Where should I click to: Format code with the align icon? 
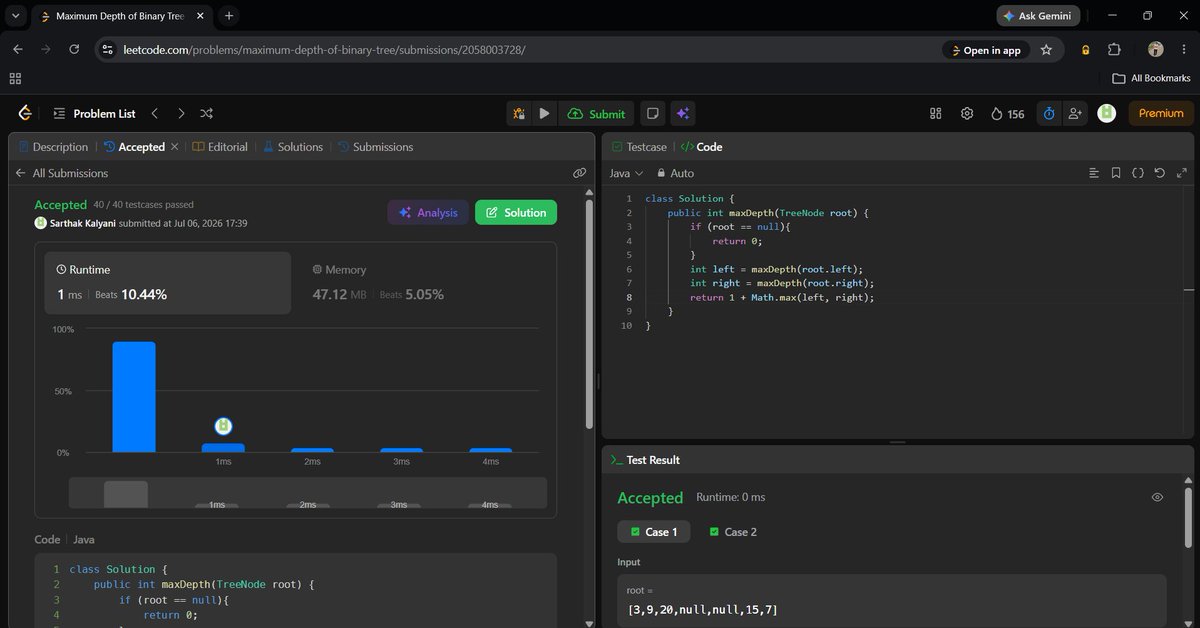[1093, 173]
